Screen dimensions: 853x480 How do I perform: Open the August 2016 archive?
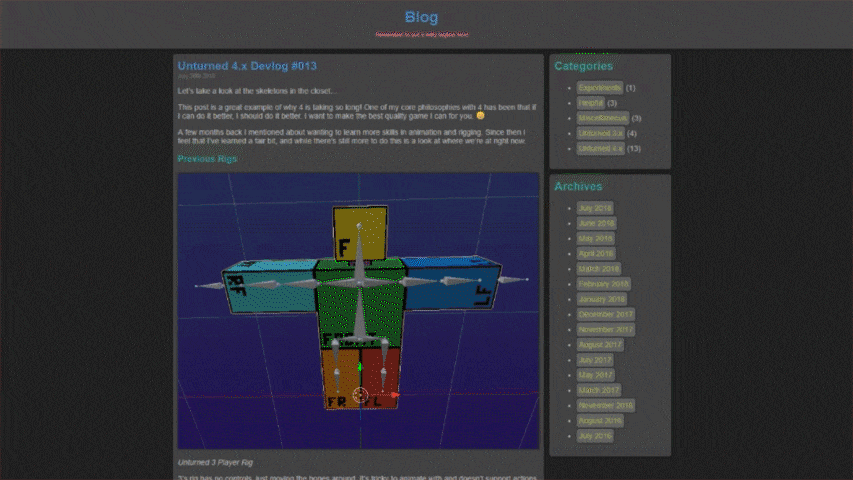(x=600, y=421)
